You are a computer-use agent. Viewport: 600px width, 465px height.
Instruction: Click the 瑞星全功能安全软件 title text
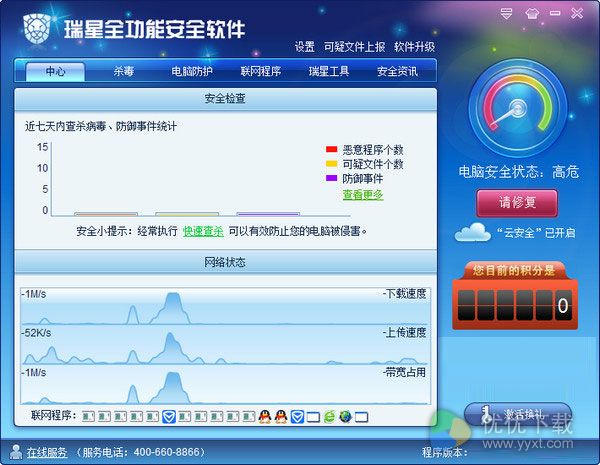pyautogui.click(x=154, y=29)
